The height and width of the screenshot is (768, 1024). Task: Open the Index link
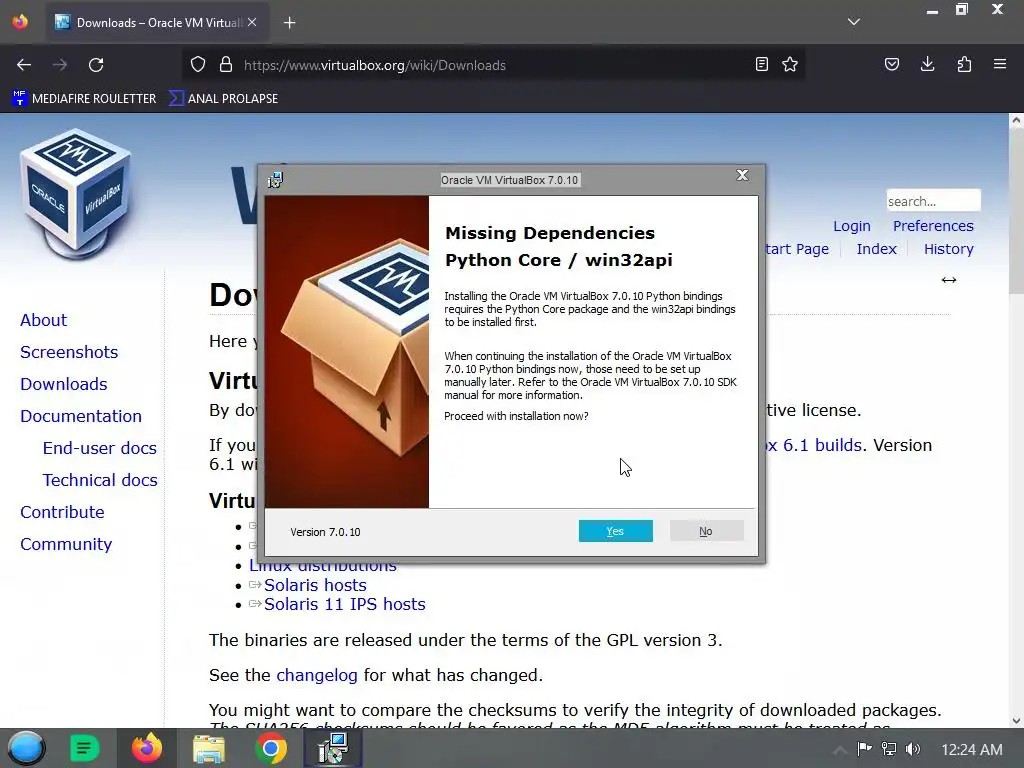pyautogui.click(x=876, y=249)
